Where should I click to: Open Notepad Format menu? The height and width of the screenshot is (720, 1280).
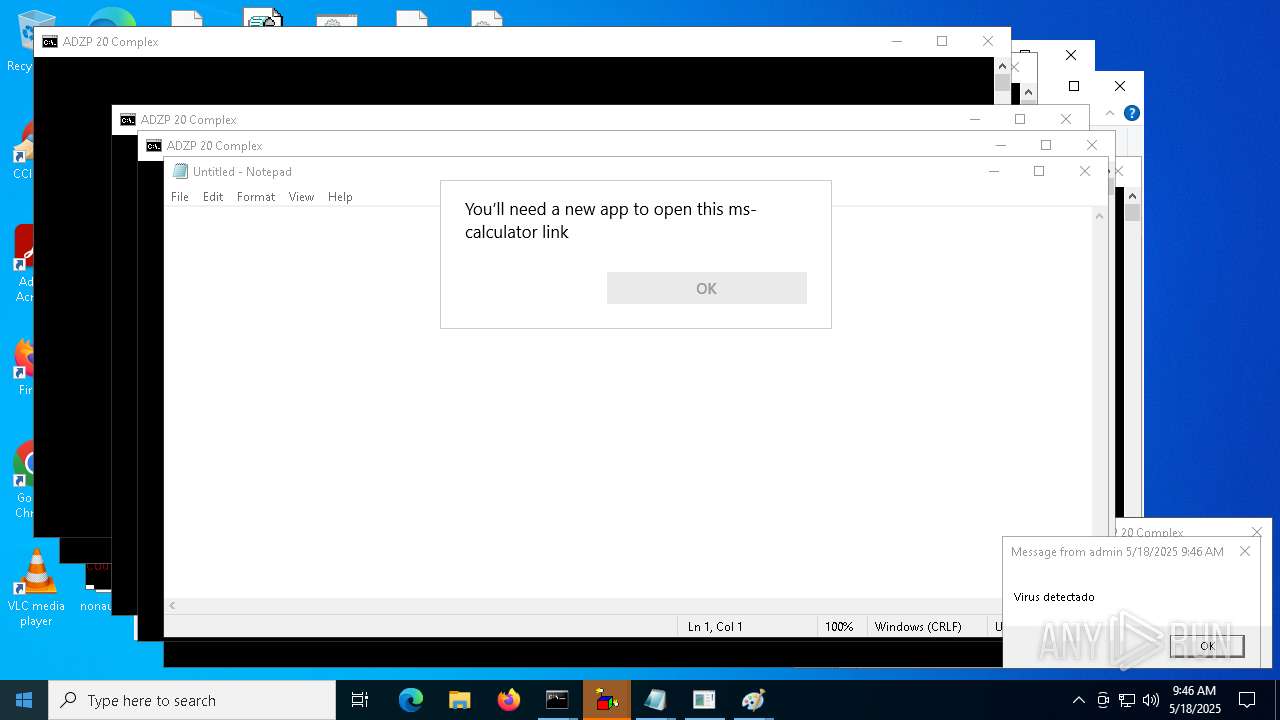256,197
